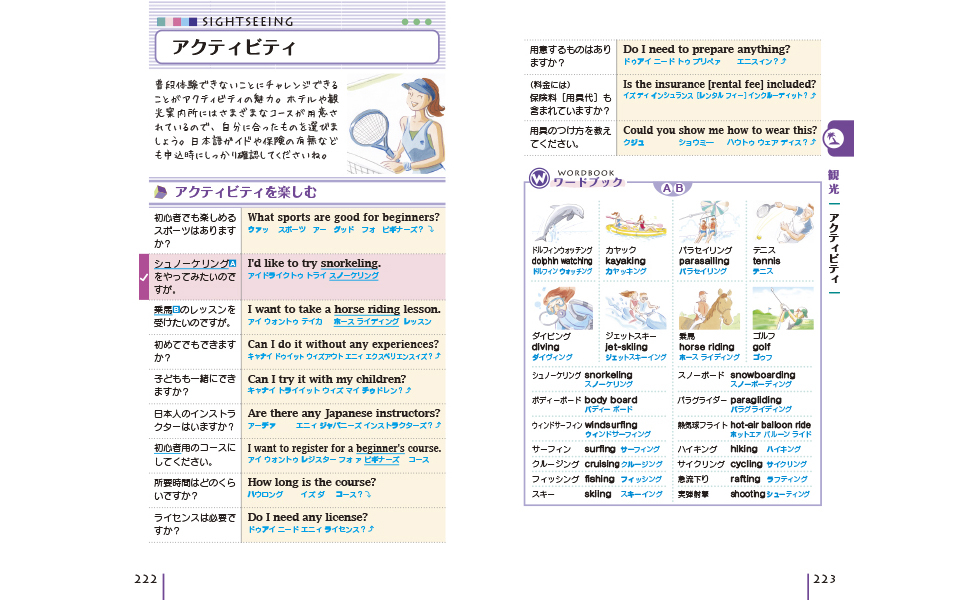Click "Can I try it with my children?"
Image resolution: width=970 pixels, height=600 pixels.
tap(327, 379)
